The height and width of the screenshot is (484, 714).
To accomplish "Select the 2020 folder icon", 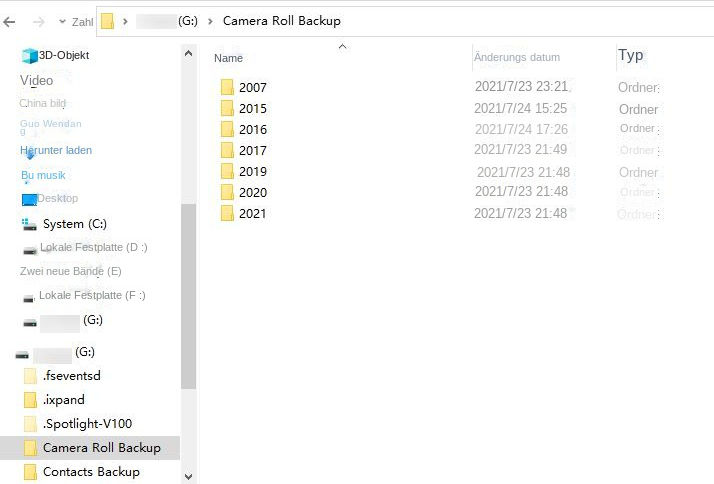I will (227, 192).
